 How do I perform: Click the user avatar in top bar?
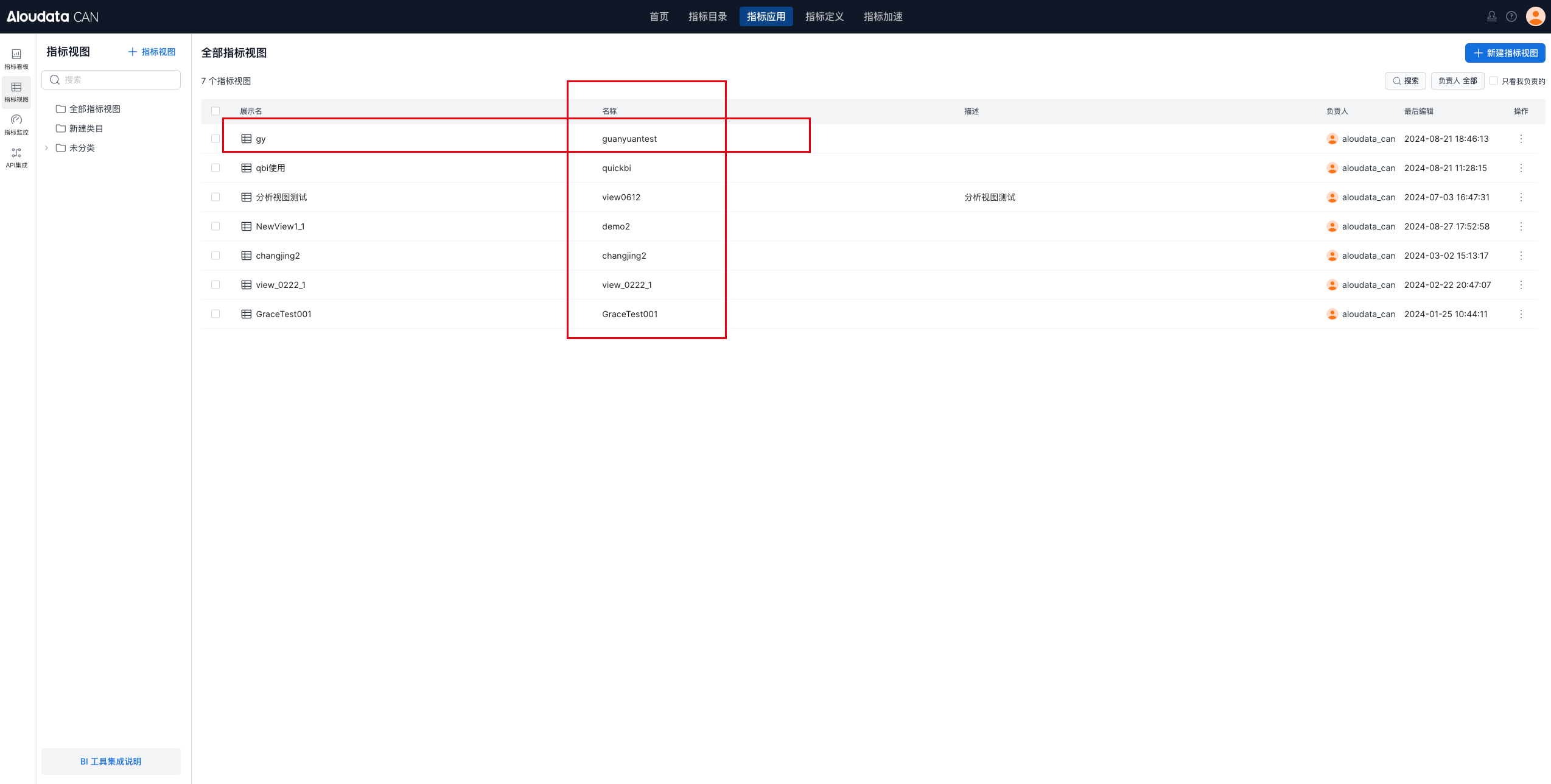pyautogui.click(x=1535, y=16)
